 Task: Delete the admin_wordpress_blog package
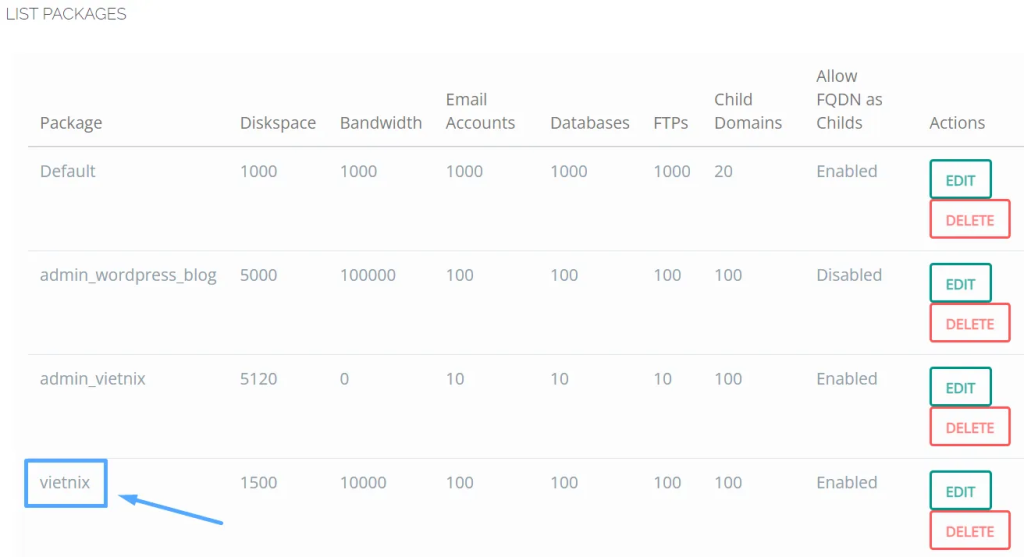coord(969,324)
